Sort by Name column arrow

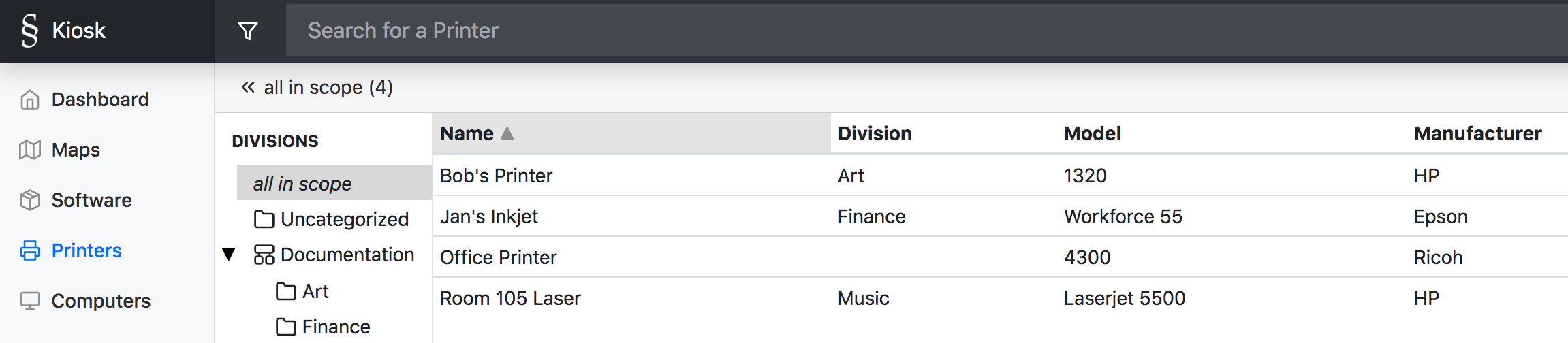[x=507, y=133]
